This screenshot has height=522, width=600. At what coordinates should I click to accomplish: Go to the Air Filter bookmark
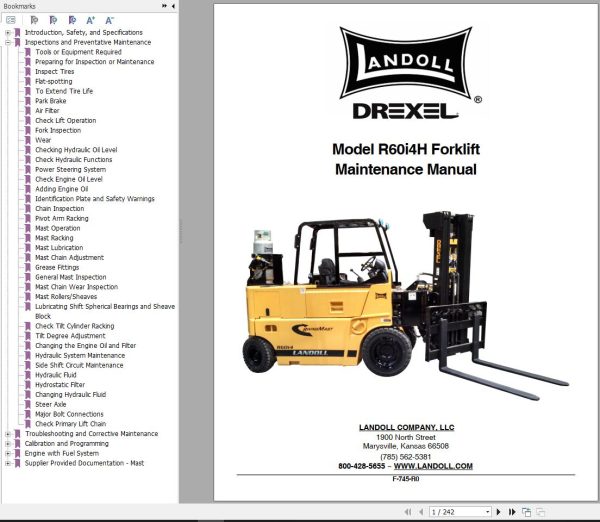pyautogui.click(x=47, y=111)
